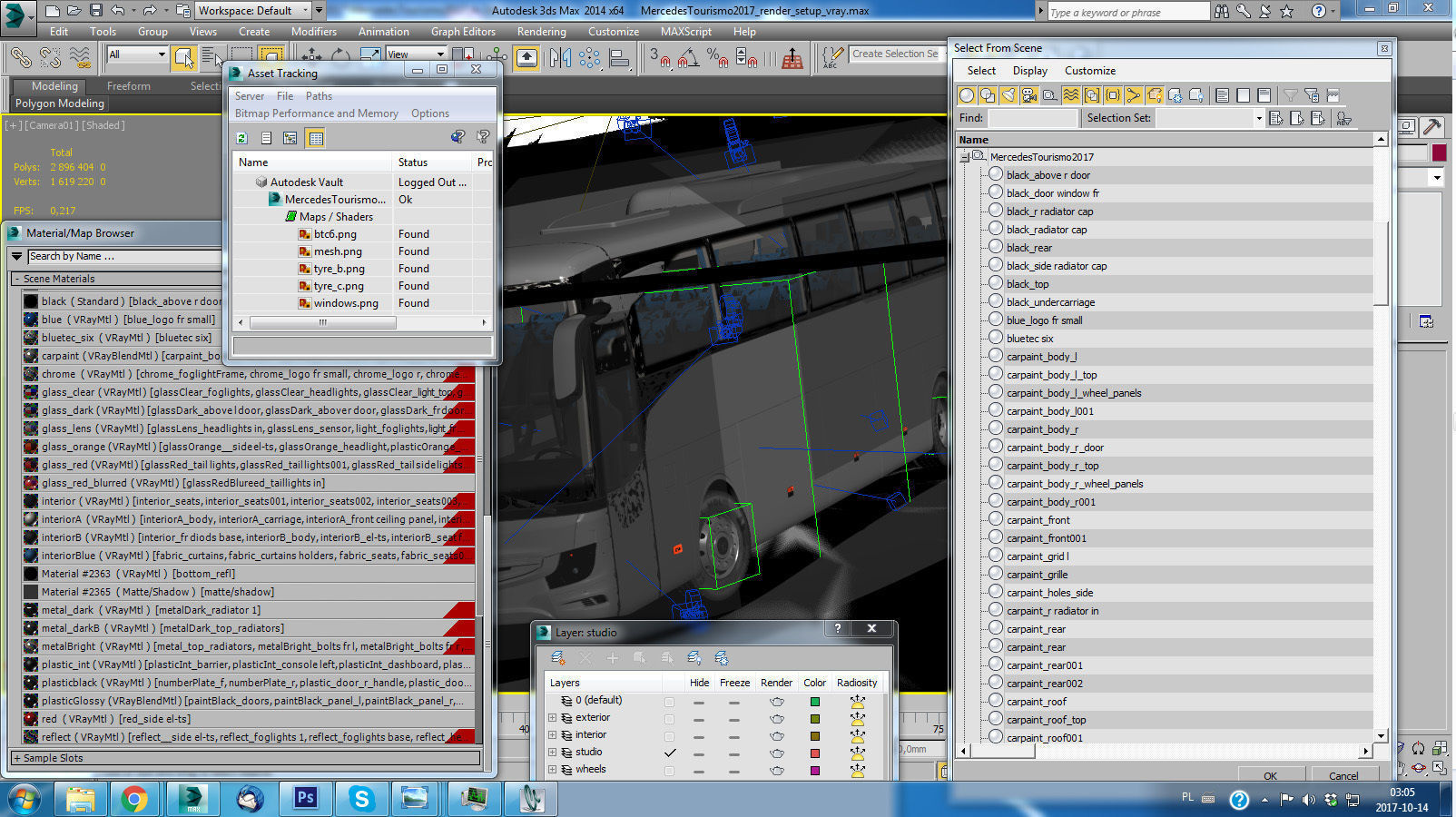The height and width of the screenshot is (817, 1456).
Task: Create new layer in Layer dialog
Action: click(x=558, y=658)
